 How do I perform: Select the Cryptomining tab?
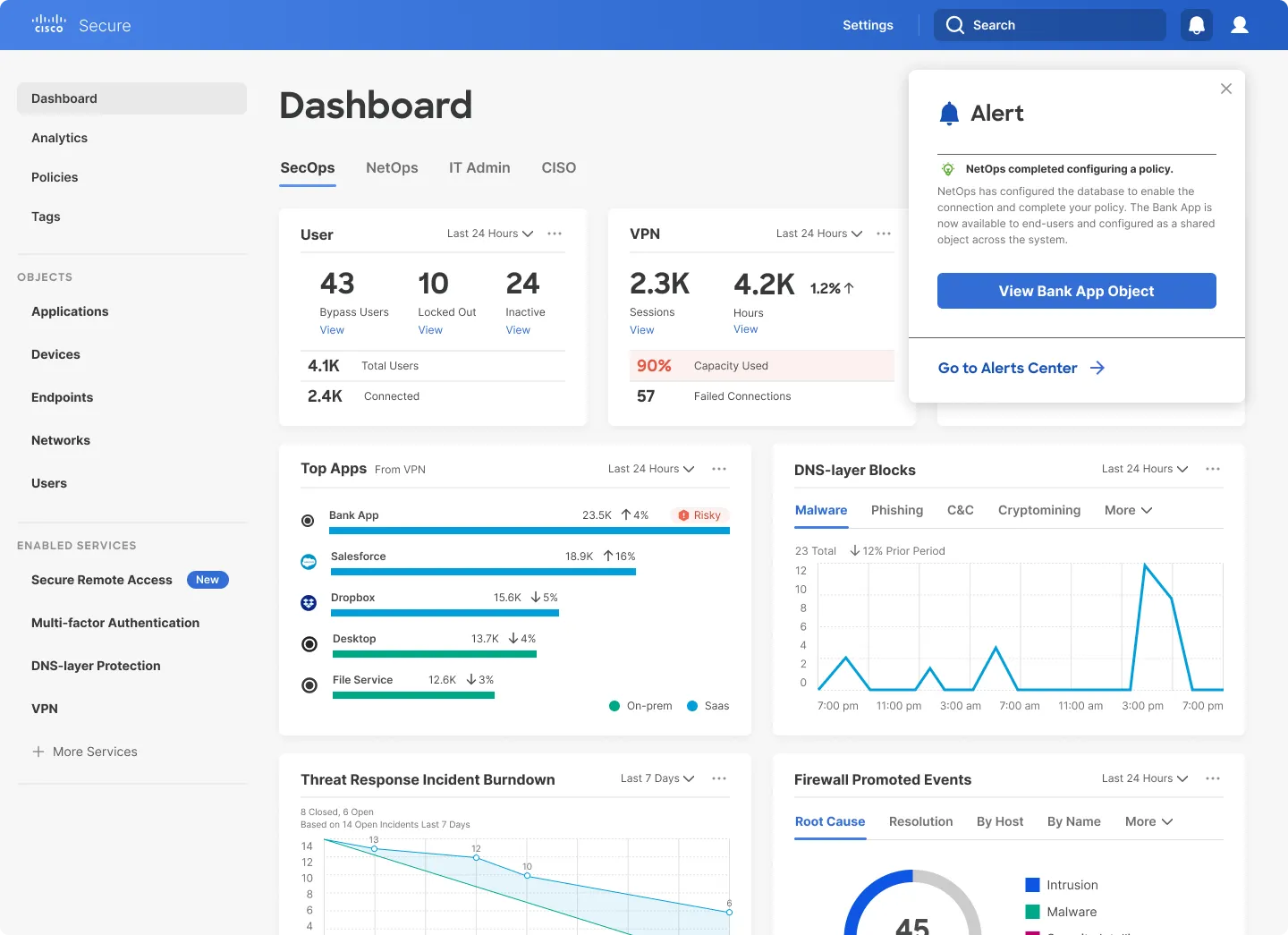pos(1039,510)
